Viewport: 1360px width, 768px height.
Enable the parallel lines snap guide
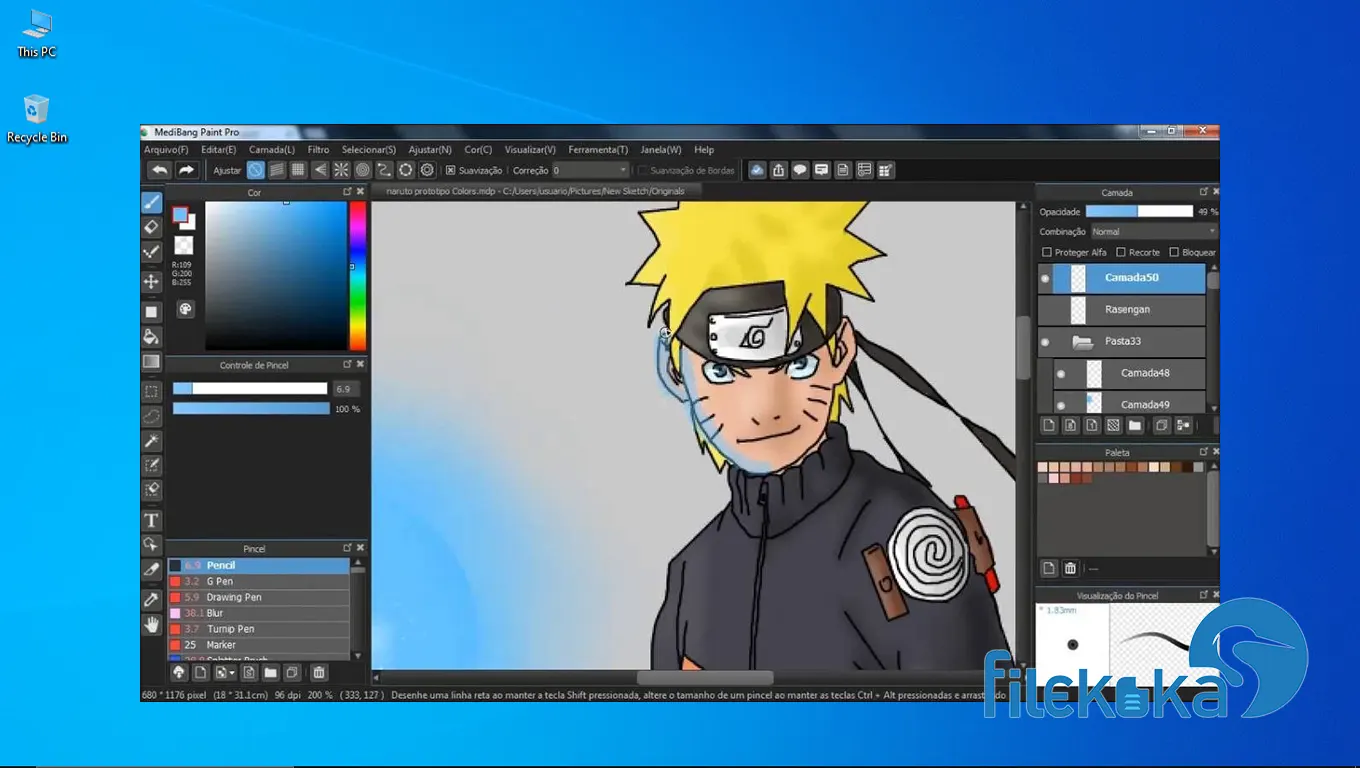(277, 170)
